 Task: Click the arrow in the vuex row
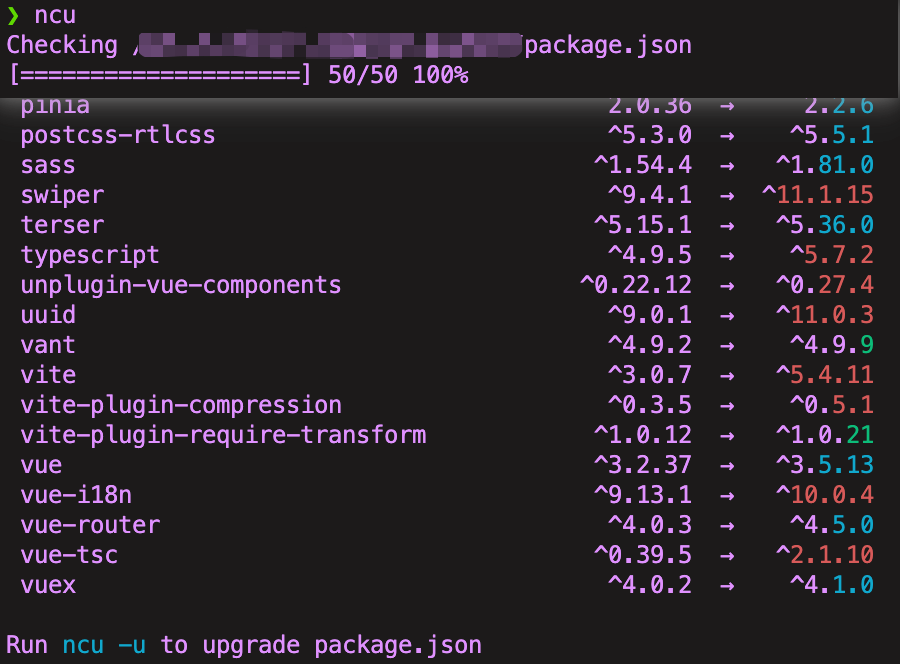pos(727,585)
